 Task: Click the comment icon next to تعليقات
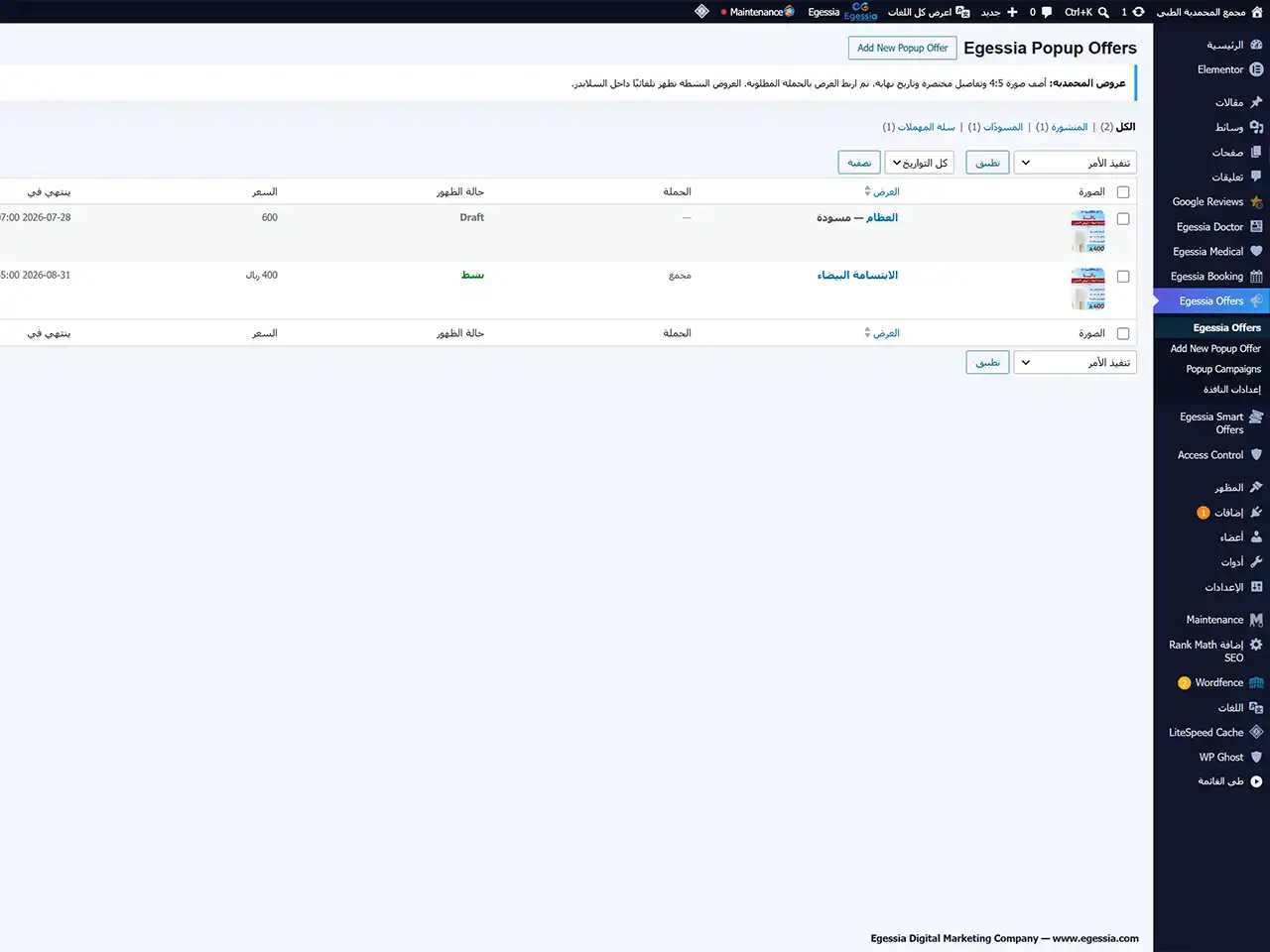pos(1256,177)
